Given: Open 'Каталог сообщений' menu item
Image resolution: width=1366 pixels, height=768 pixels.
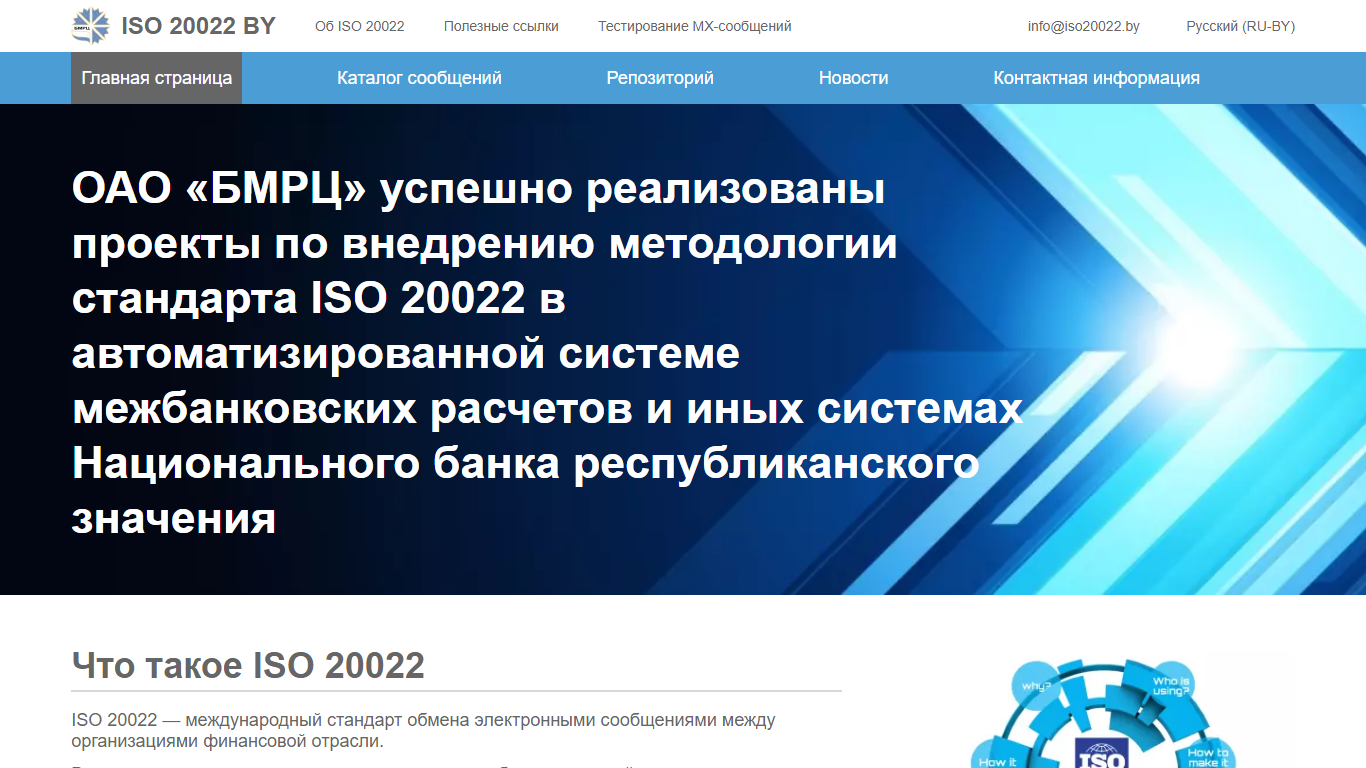Looking at the screenshot, I should [419, 78].
